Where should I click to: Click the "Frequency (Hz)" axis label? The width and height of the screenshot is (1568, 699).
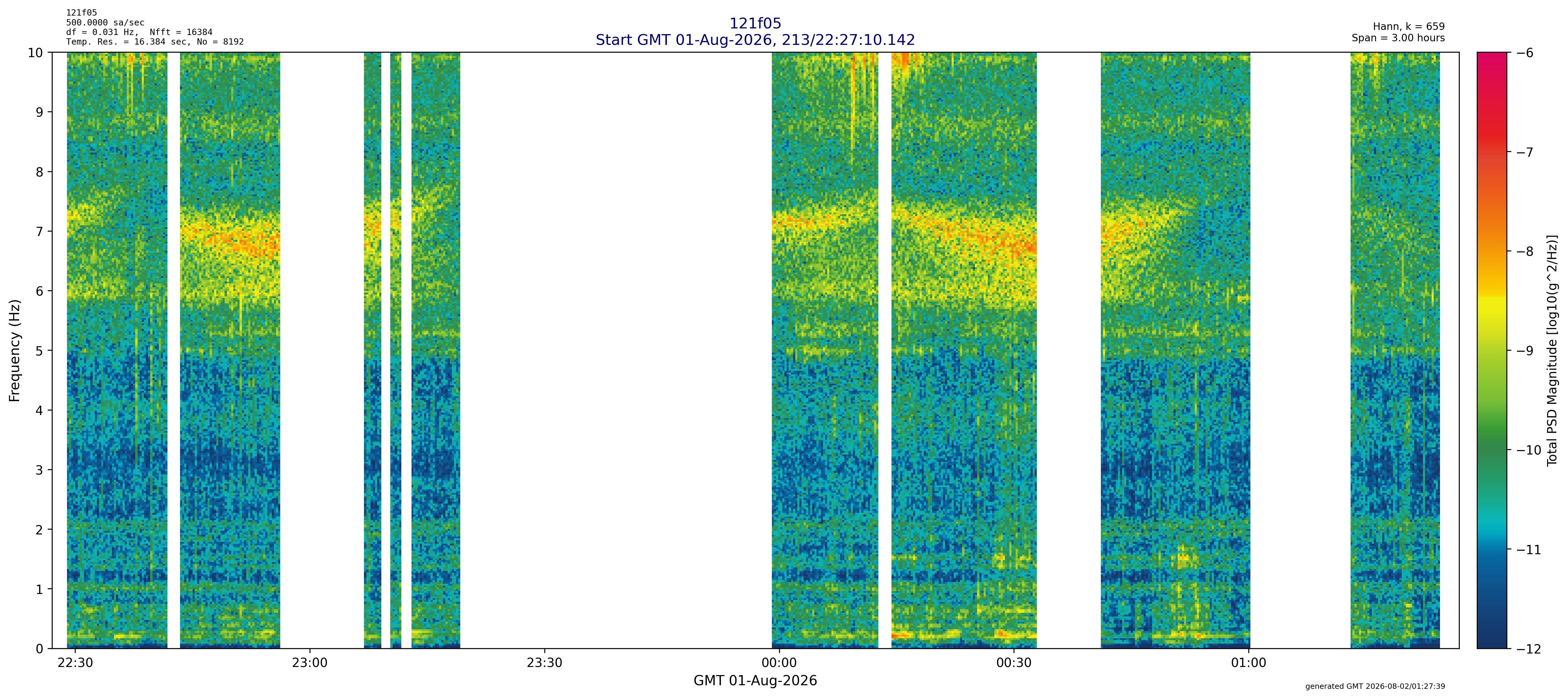(x=15, y=350)
